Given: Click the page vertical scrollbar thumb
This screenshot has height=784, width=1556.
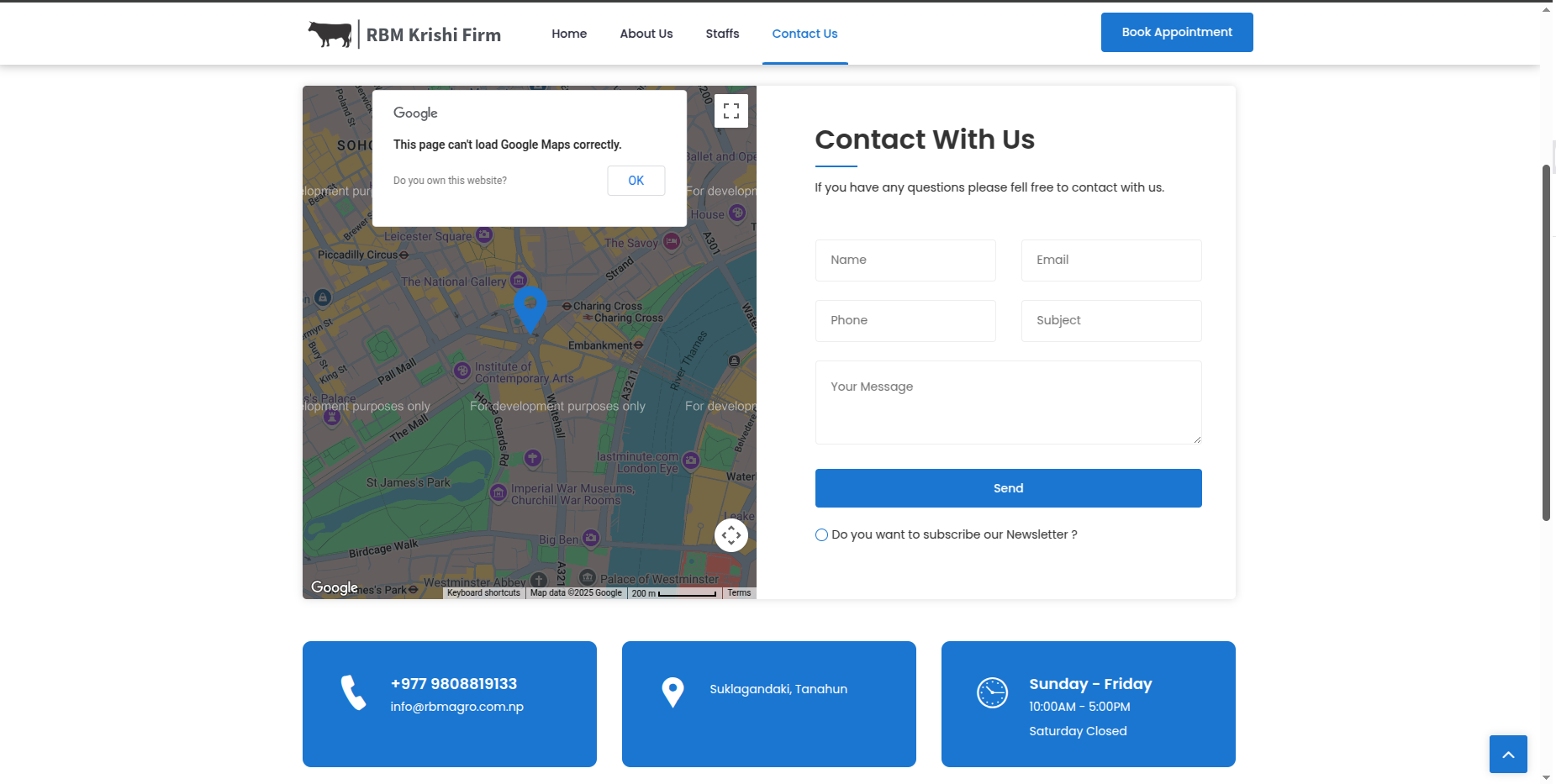Looking at the screenshot, I should [1546, 343].
